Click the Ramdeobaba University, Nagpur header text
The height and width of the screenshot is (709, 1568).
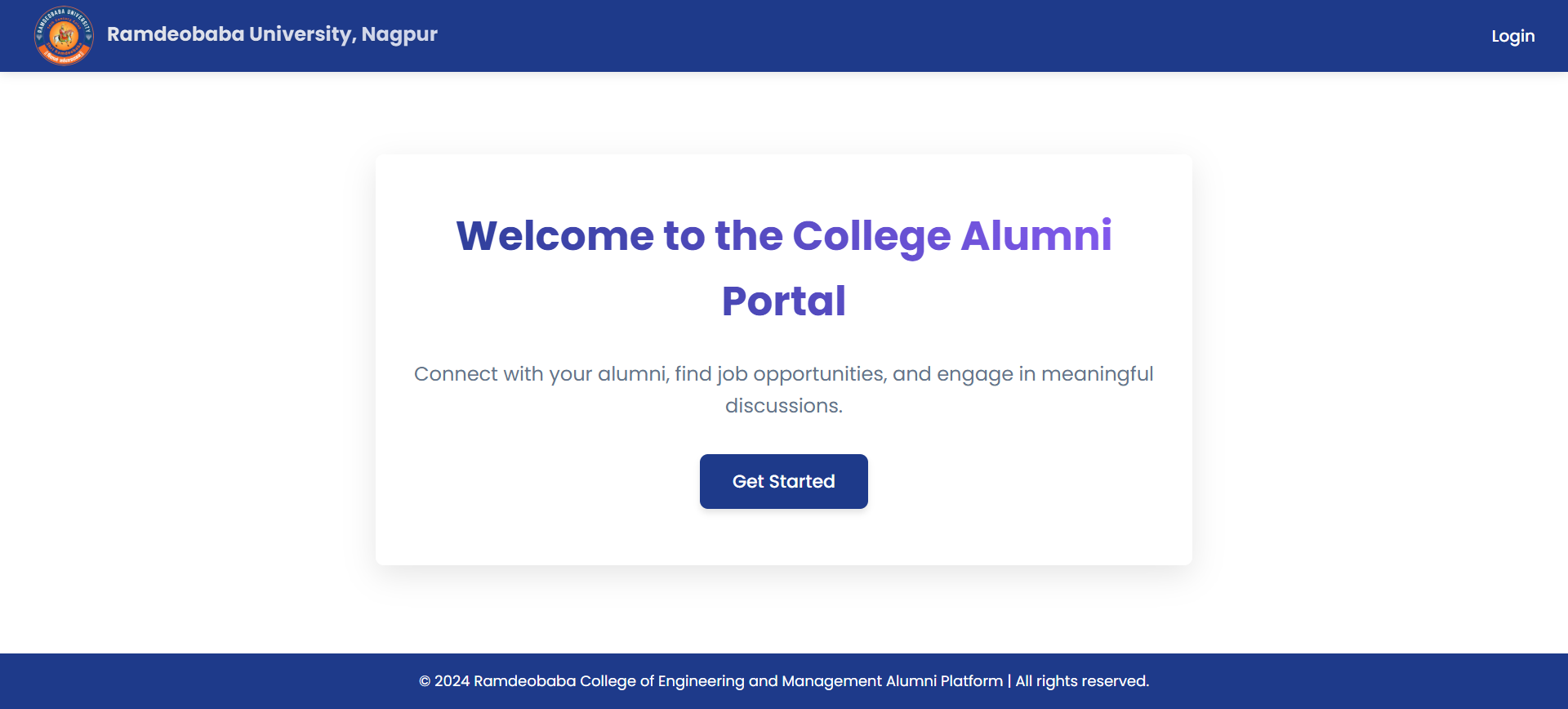pos(272,34)
